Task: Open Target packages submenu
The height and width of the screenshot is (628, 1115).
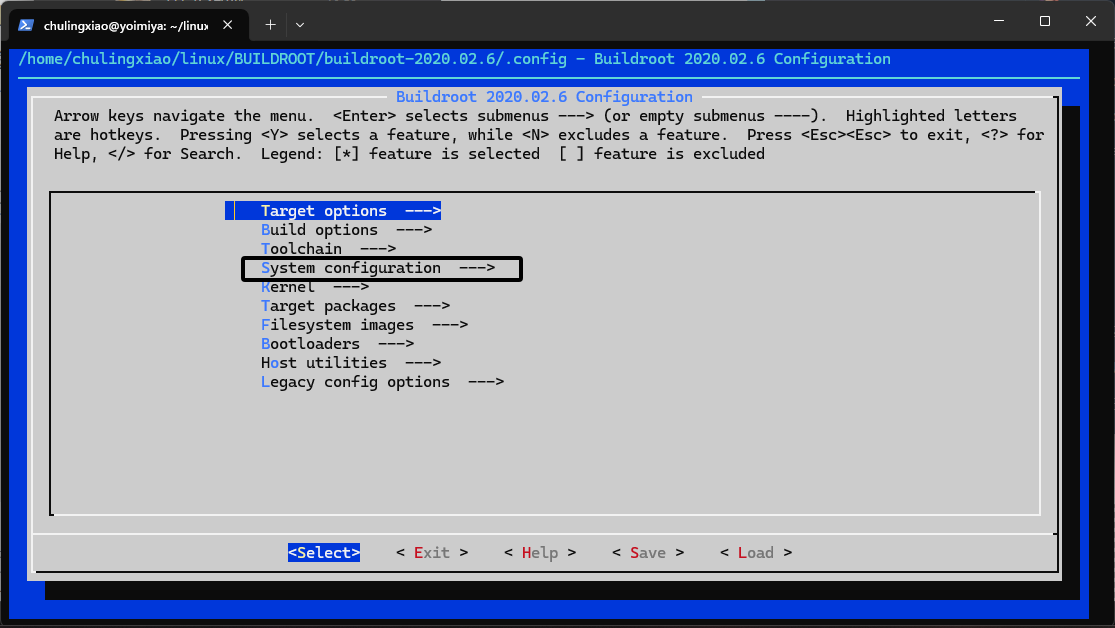Action: (356, 306)
